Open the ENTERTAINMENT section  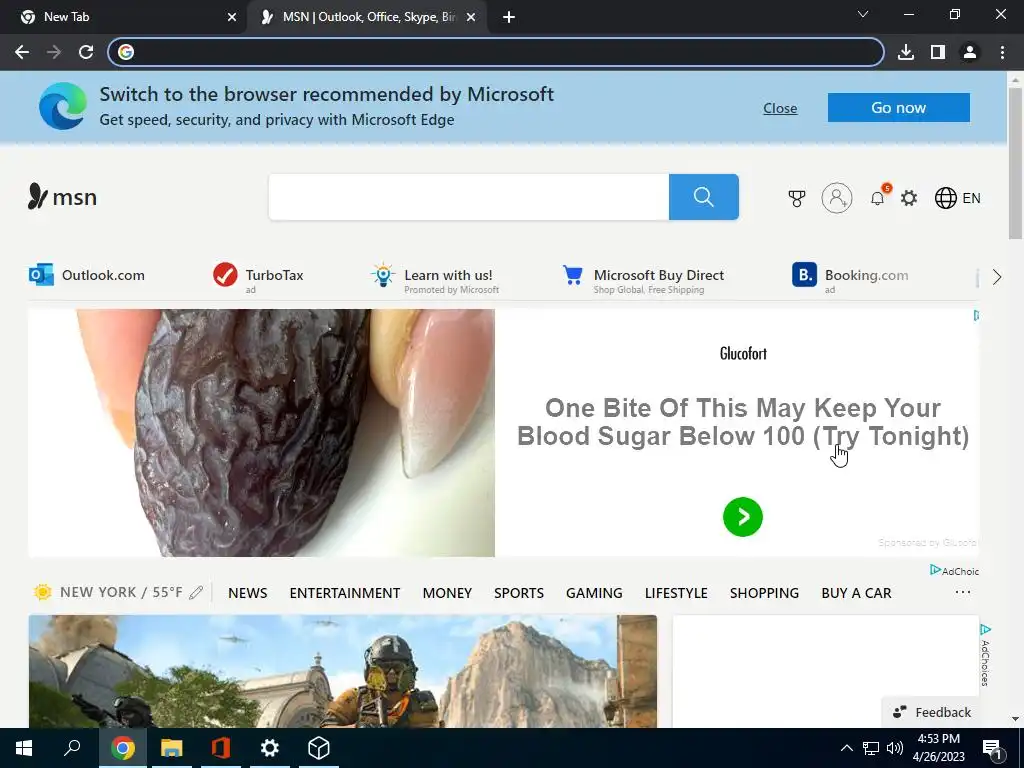pos(345,593)
